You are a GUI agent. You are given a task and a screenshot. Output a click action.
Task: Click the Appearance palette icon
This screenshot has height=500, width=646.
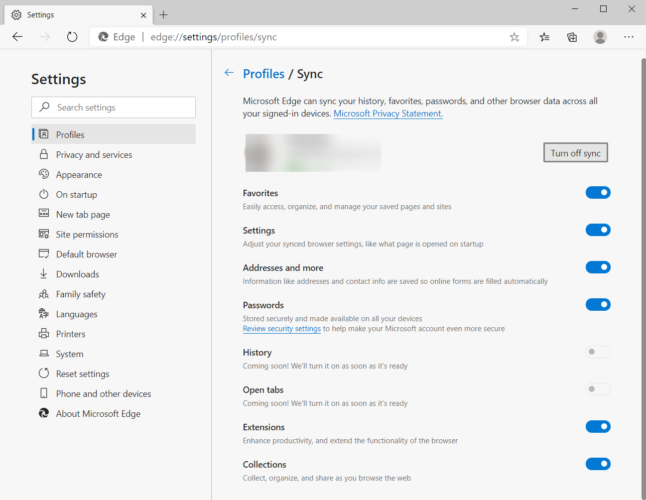(x=44, y=174)
